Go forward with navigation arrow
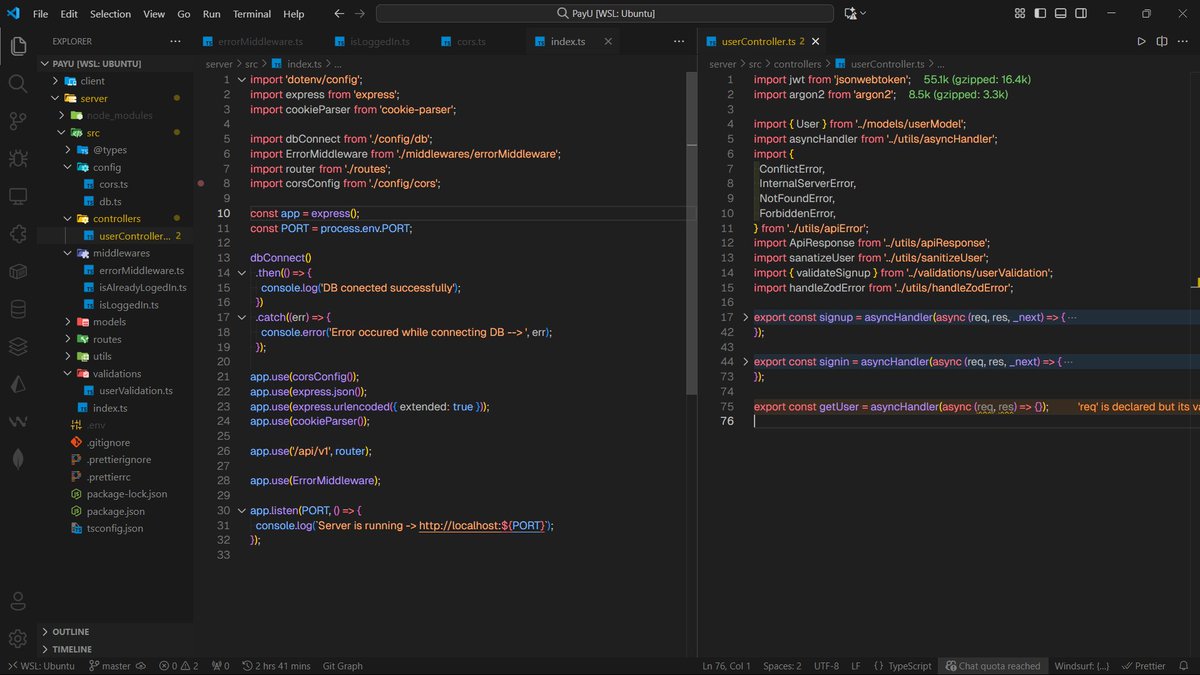The image size is (1200, 675). (359, 14)
